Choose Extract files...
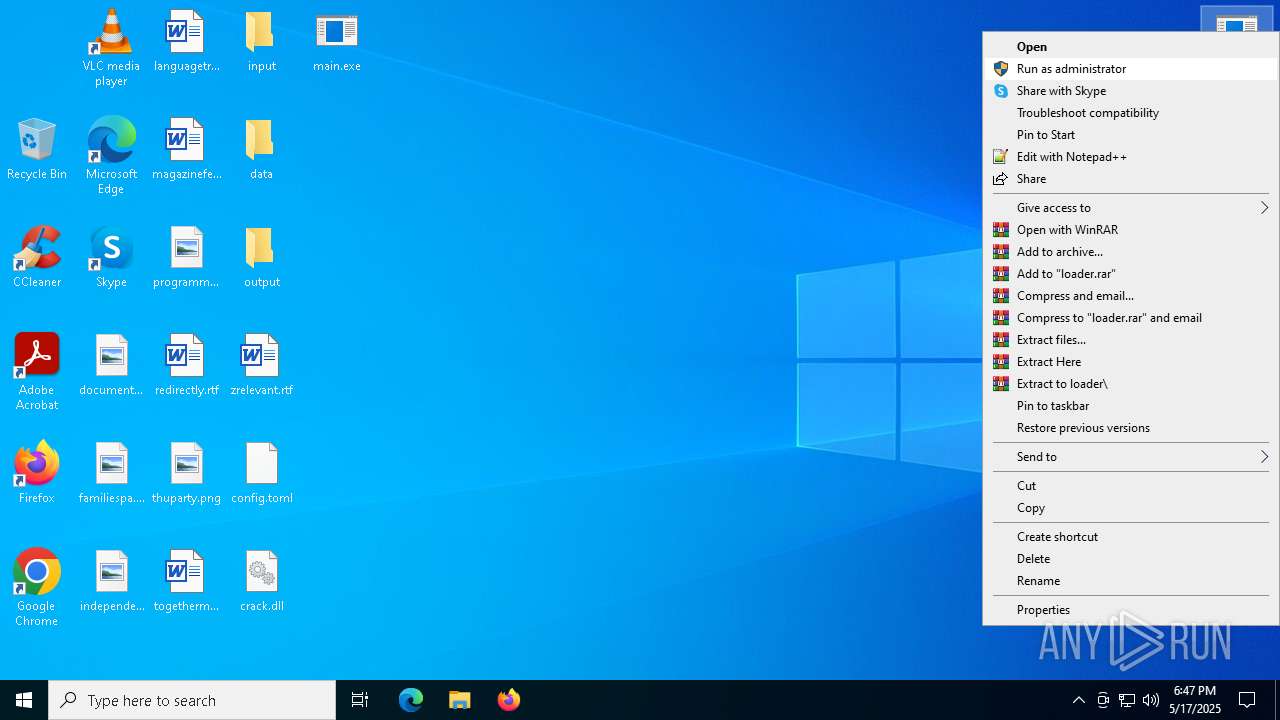Viewport: 1280px width, 720px height. (x=1130, y=340)
